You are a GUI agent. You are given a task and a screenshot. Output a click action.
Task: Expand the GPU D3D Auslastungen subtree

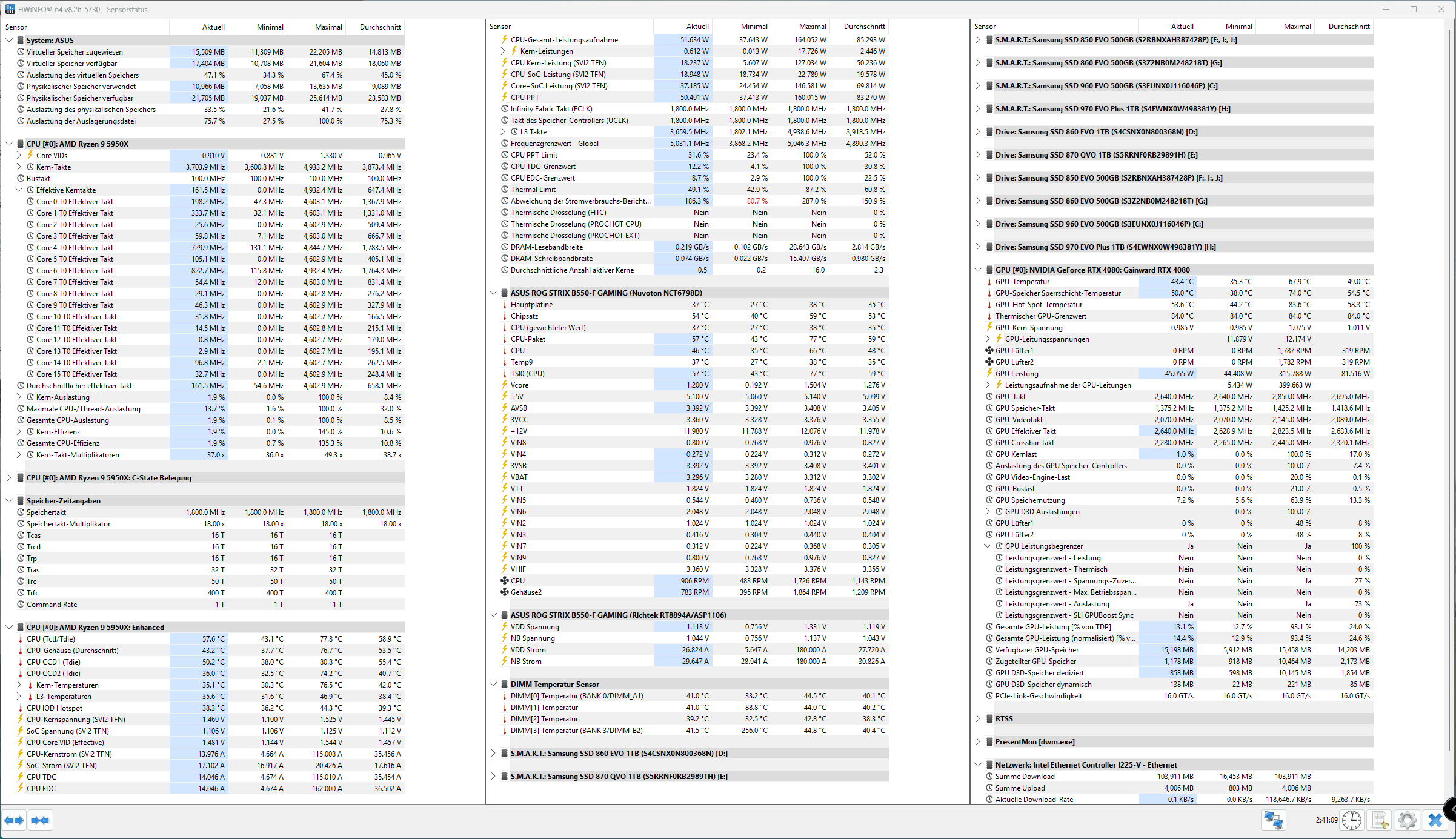coord(988,511)
